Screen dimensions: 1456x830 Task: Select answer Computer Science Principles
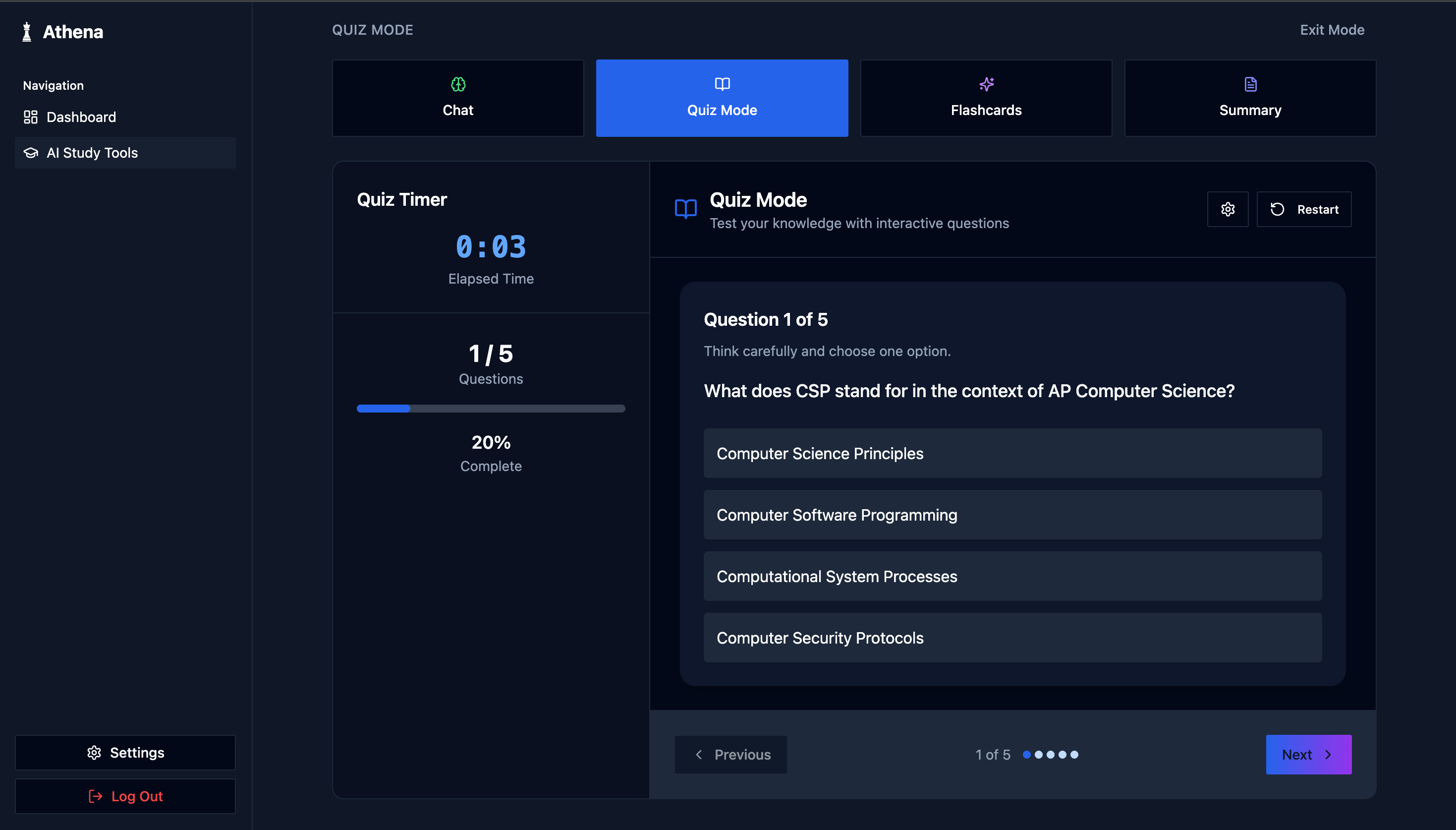tap(1012, 453)
